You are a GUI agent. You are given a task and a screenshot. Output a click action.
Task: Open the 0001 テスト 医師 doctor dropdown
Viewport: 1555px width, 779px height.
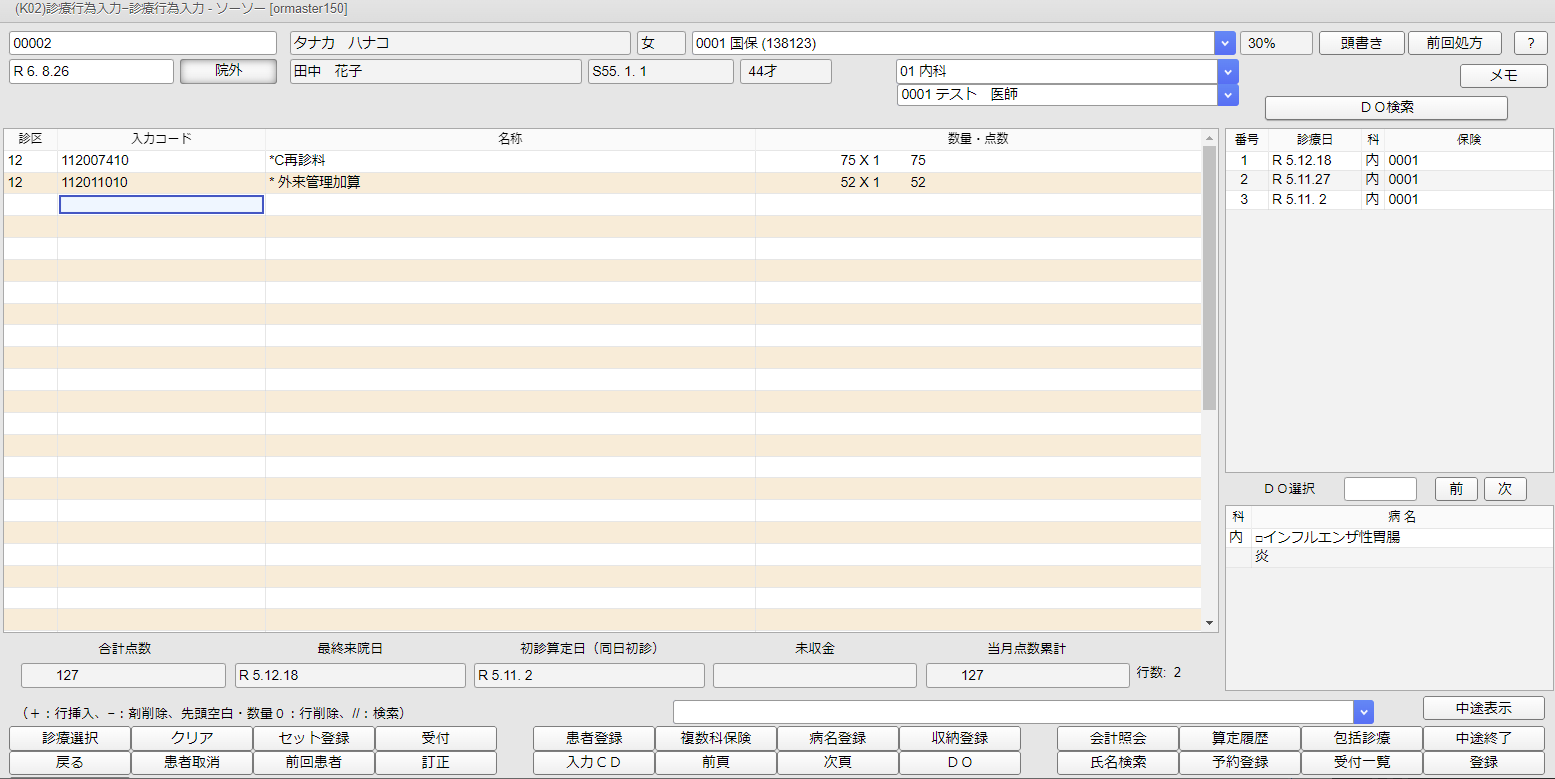(1227, 95)
